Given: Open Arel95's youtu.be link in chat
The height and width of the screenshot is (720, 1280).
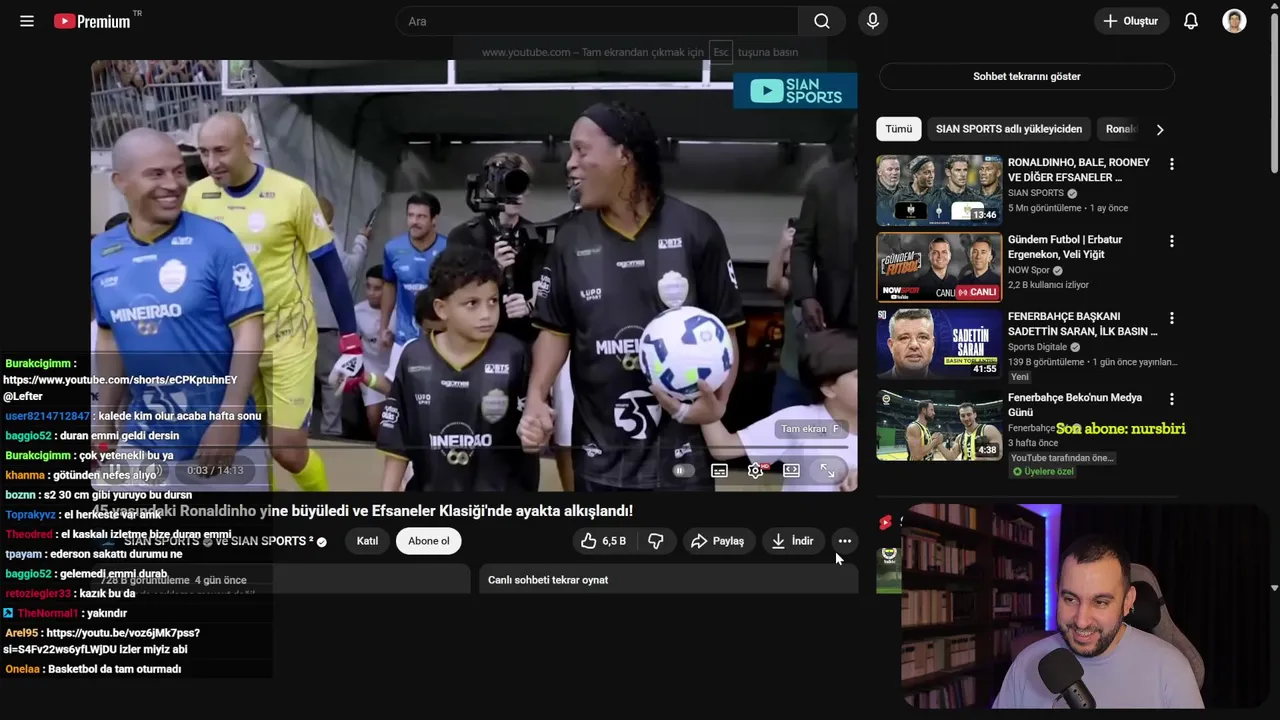Looking at the screenshot, I should pos(102,641).
